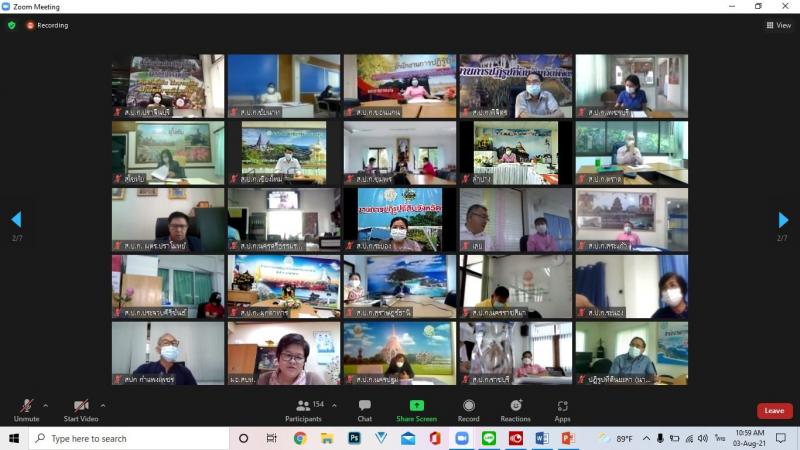800x450 pixels.
Task: Open the Mail app from the taskbar
Action: 408,438
